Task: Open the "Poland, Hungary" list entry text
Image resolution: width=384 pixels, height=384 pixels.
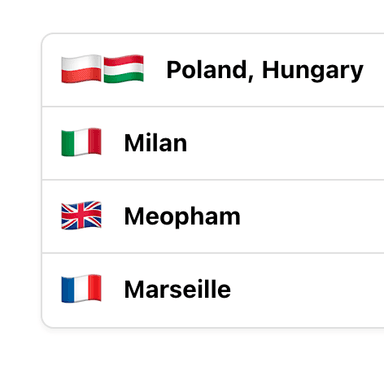Action: 265,70
